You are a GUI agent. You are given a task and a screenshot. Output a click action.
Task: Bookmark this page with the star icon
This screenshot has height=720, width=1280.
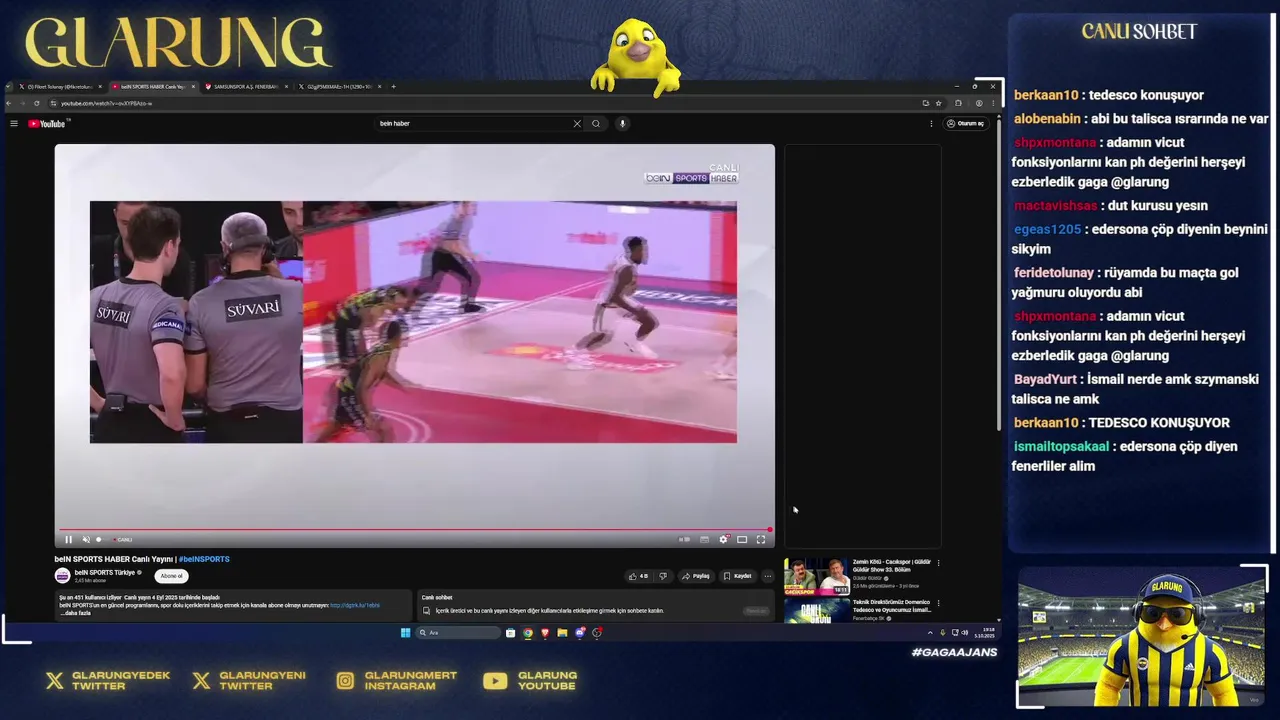point(938,103)
